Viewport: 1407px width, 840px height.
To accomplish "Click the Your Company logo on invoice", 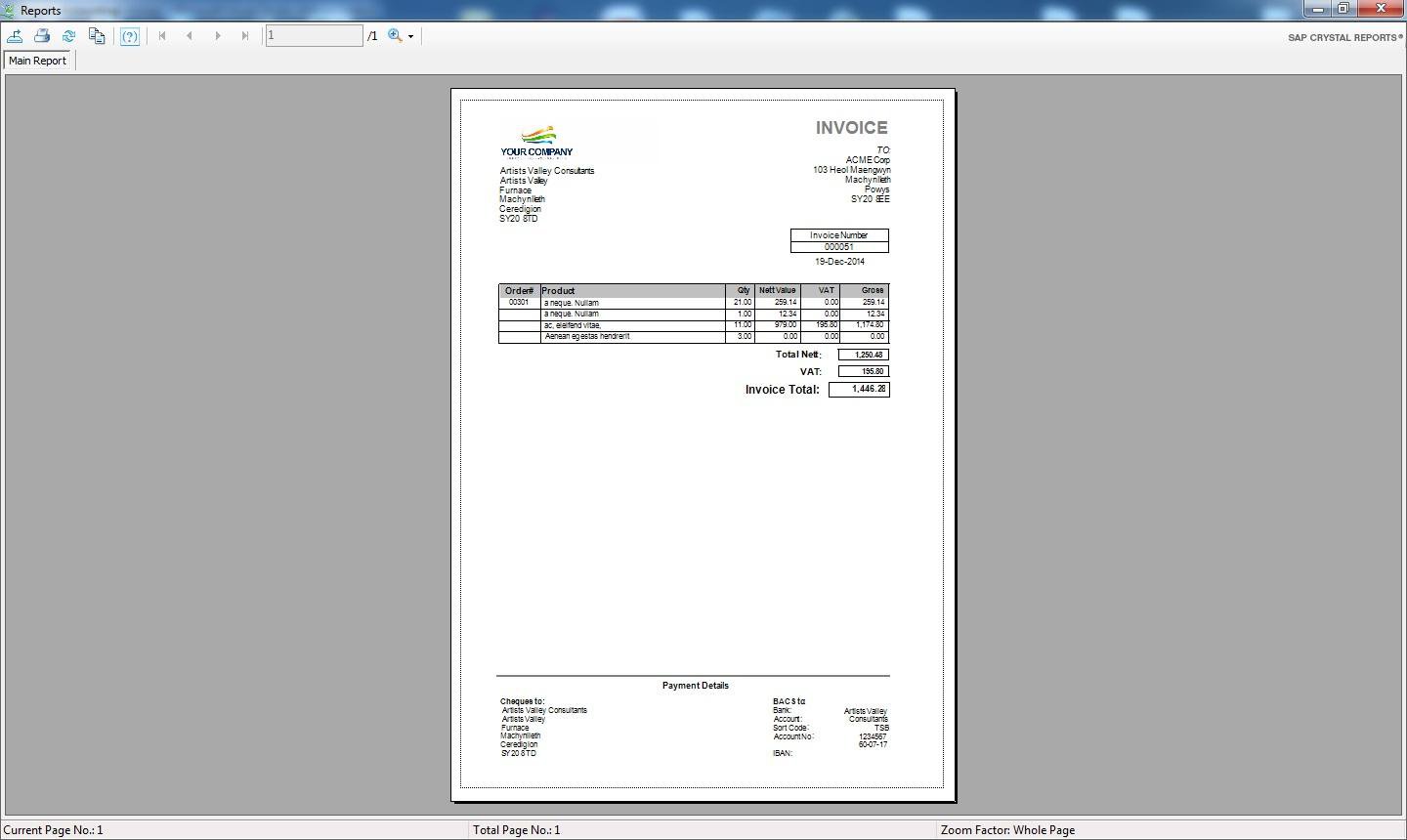I will [x=536, y=142].
